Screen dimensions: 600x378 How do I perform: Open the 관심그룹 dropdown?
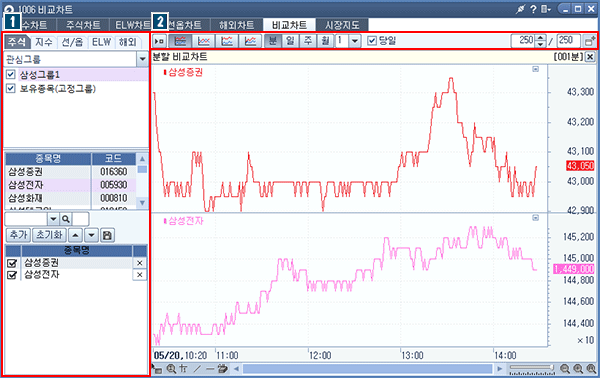click(x=142, y=59)
